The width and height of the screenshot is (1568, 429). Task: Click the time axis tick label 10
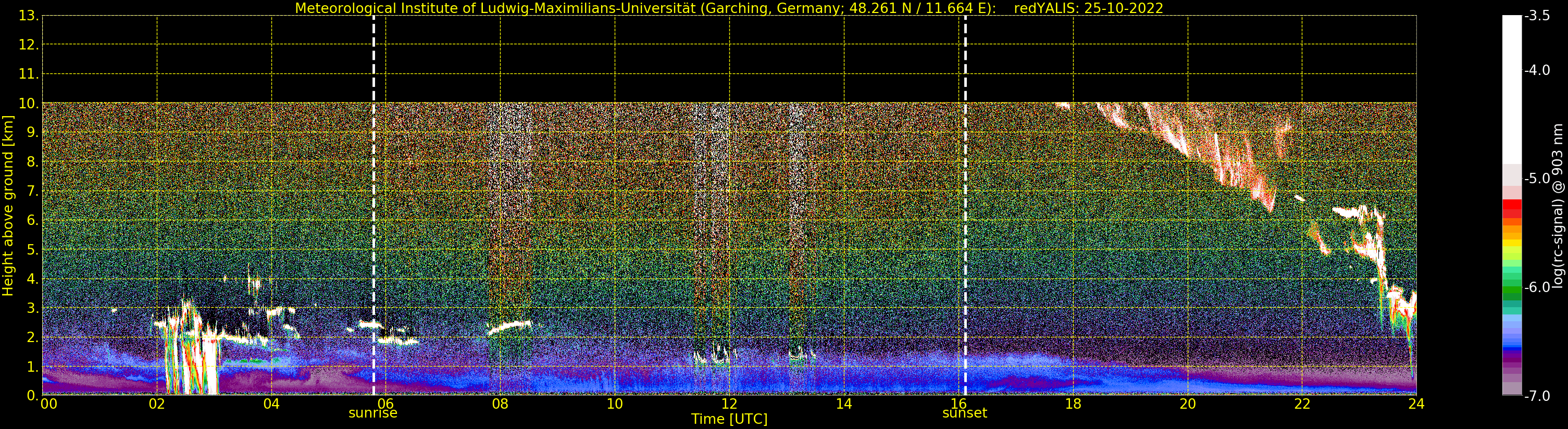coord(615,403)
